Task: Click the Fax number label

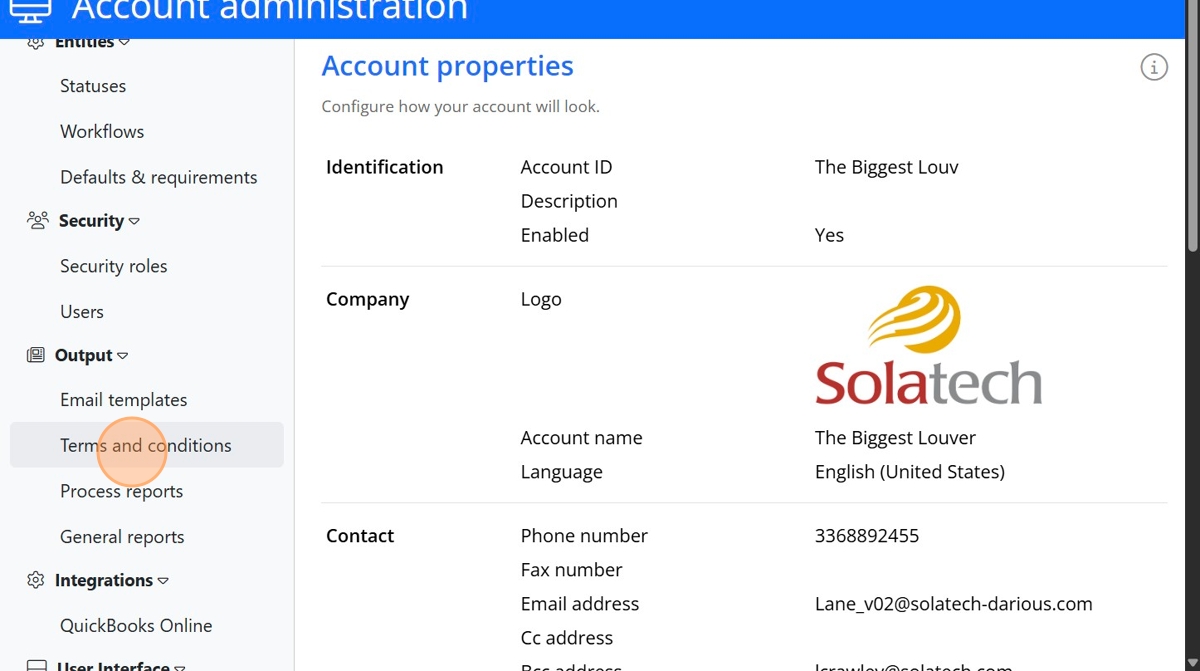Action: [572, 570]
